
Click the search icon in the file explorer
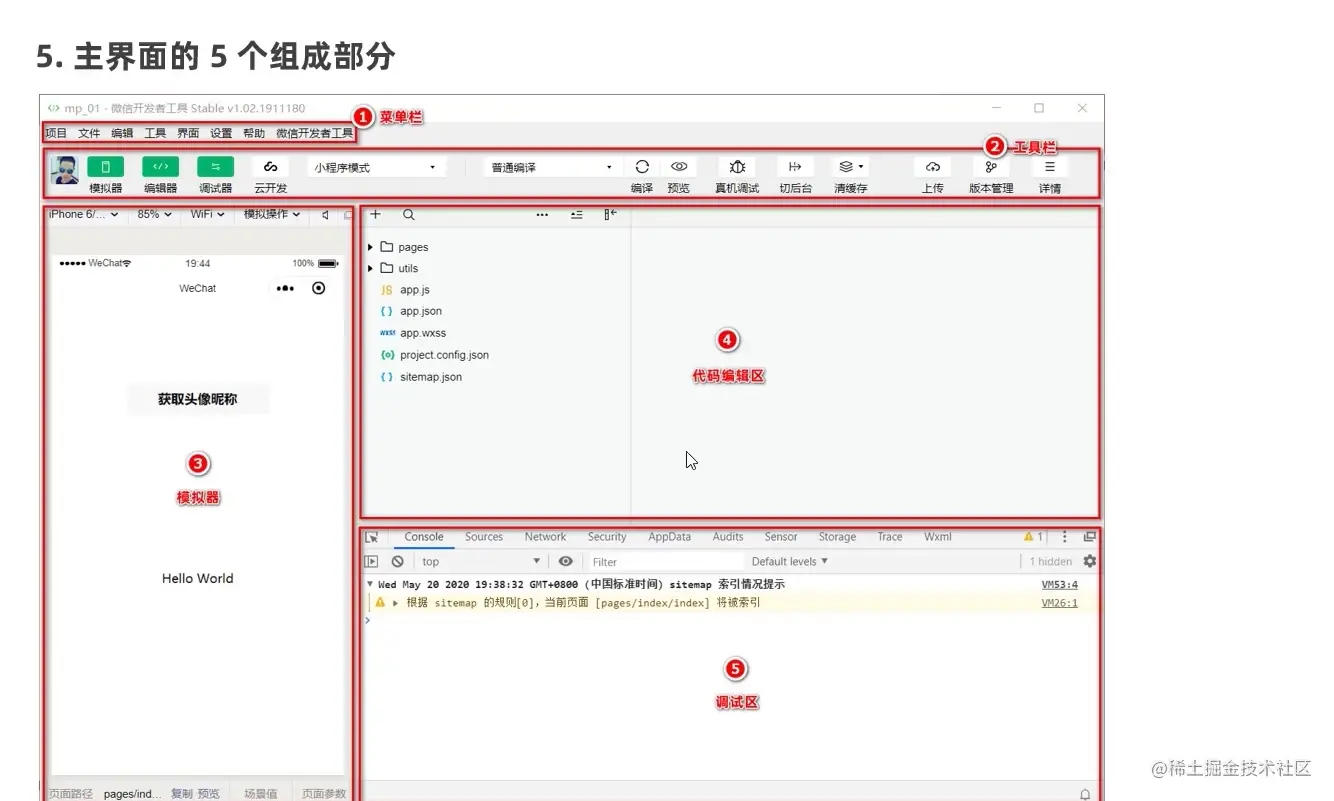409,214
